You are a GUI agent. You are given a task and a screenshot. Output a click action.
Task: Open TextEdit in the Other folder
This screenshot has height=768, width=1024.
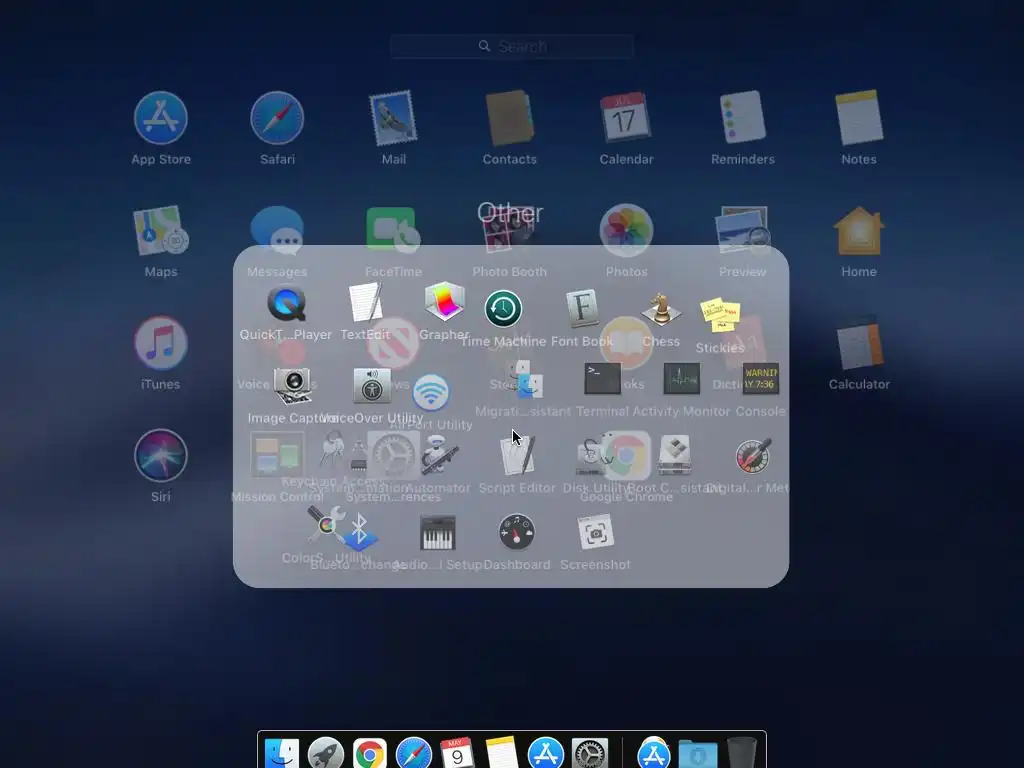366,303
